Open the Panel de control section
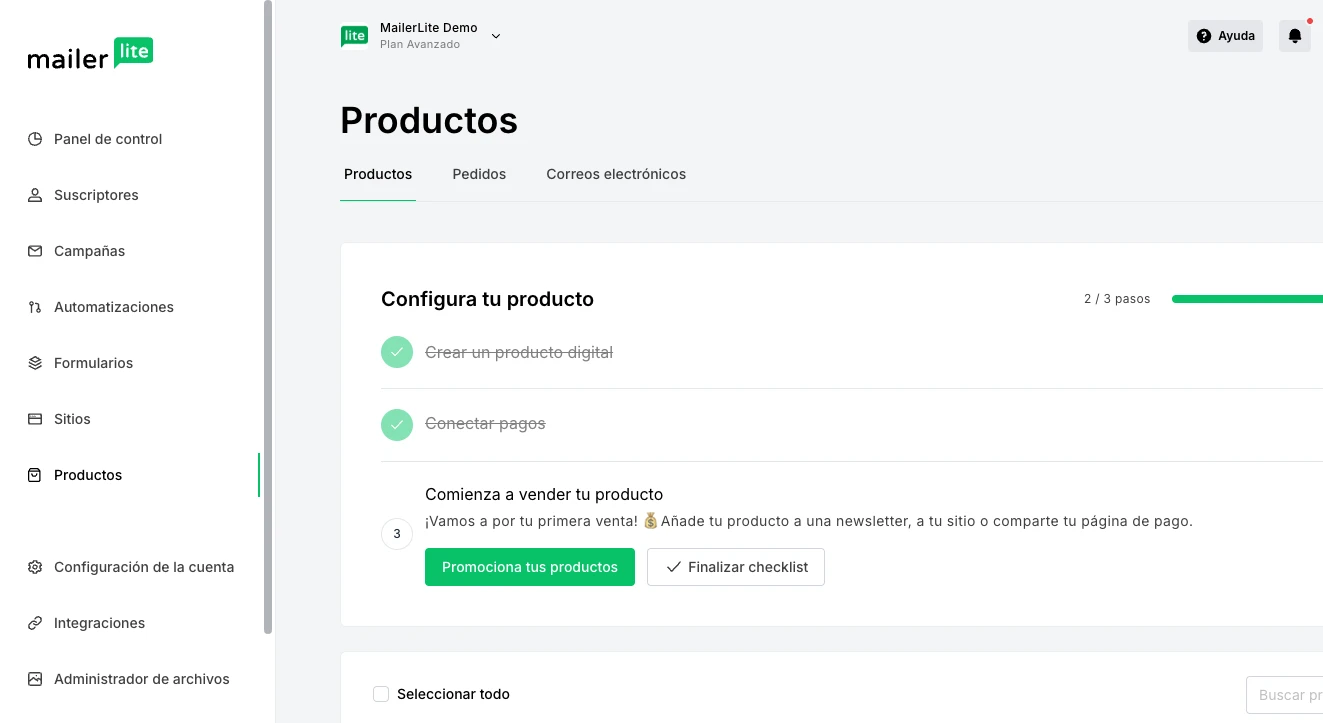 click(36, 139)
